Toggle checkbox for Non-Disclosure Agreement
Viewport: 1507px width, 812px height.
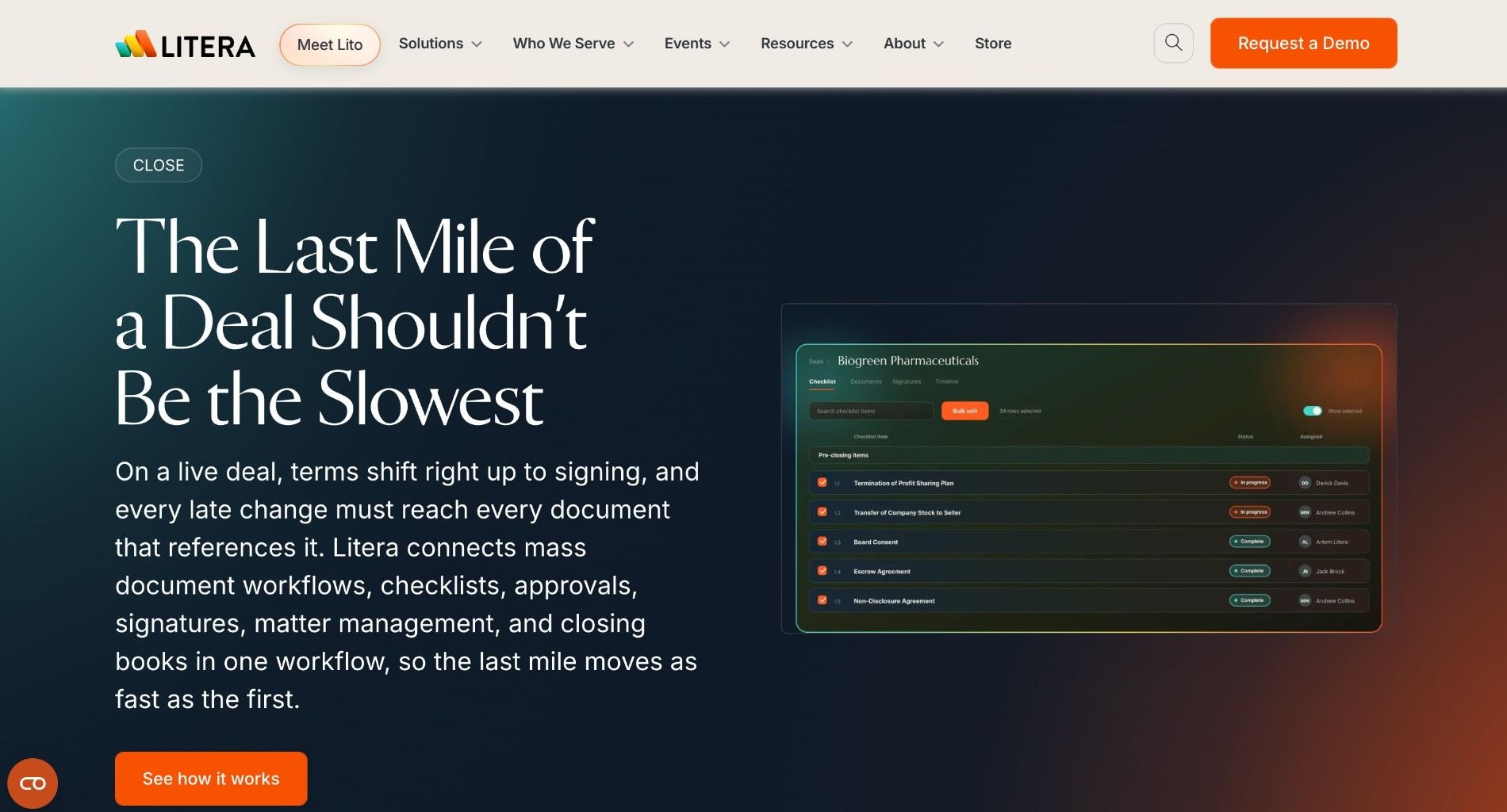click(x=823, y=599)
